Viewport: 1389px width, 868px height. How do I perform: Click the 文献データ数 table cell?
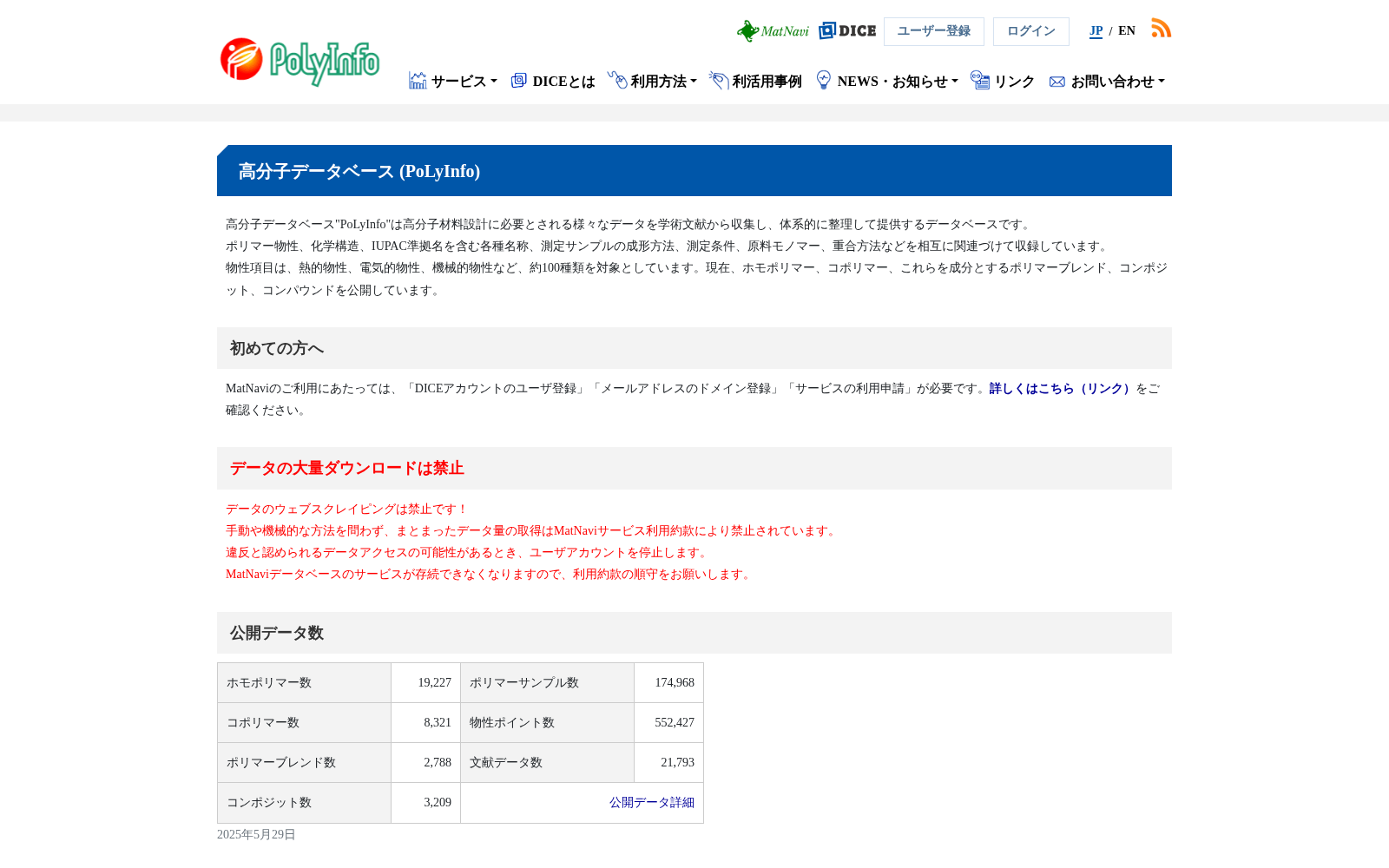click(547, 763)
